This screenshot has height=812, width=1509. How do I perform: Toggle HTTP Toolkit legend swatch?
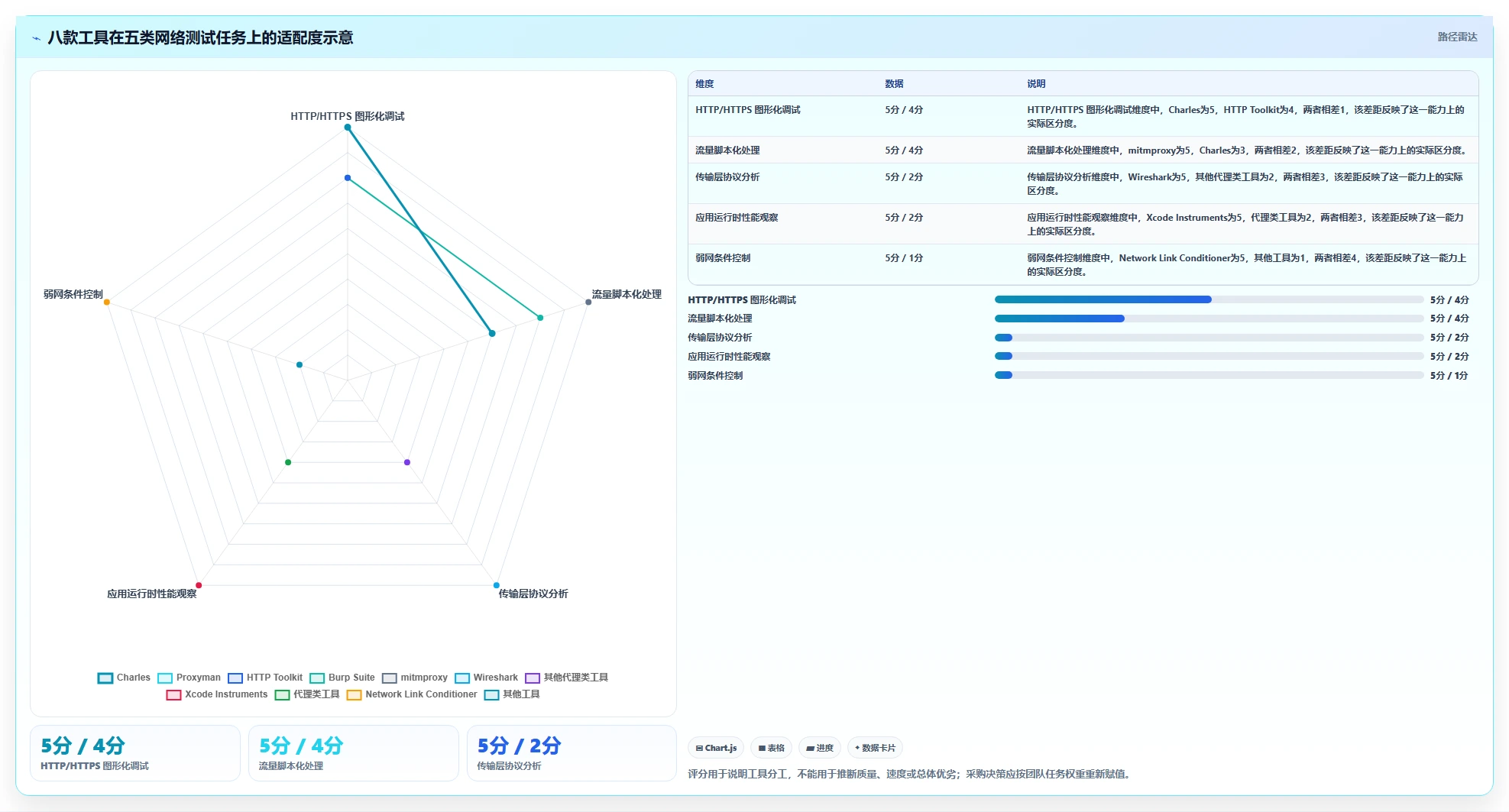tap(235, 678)
